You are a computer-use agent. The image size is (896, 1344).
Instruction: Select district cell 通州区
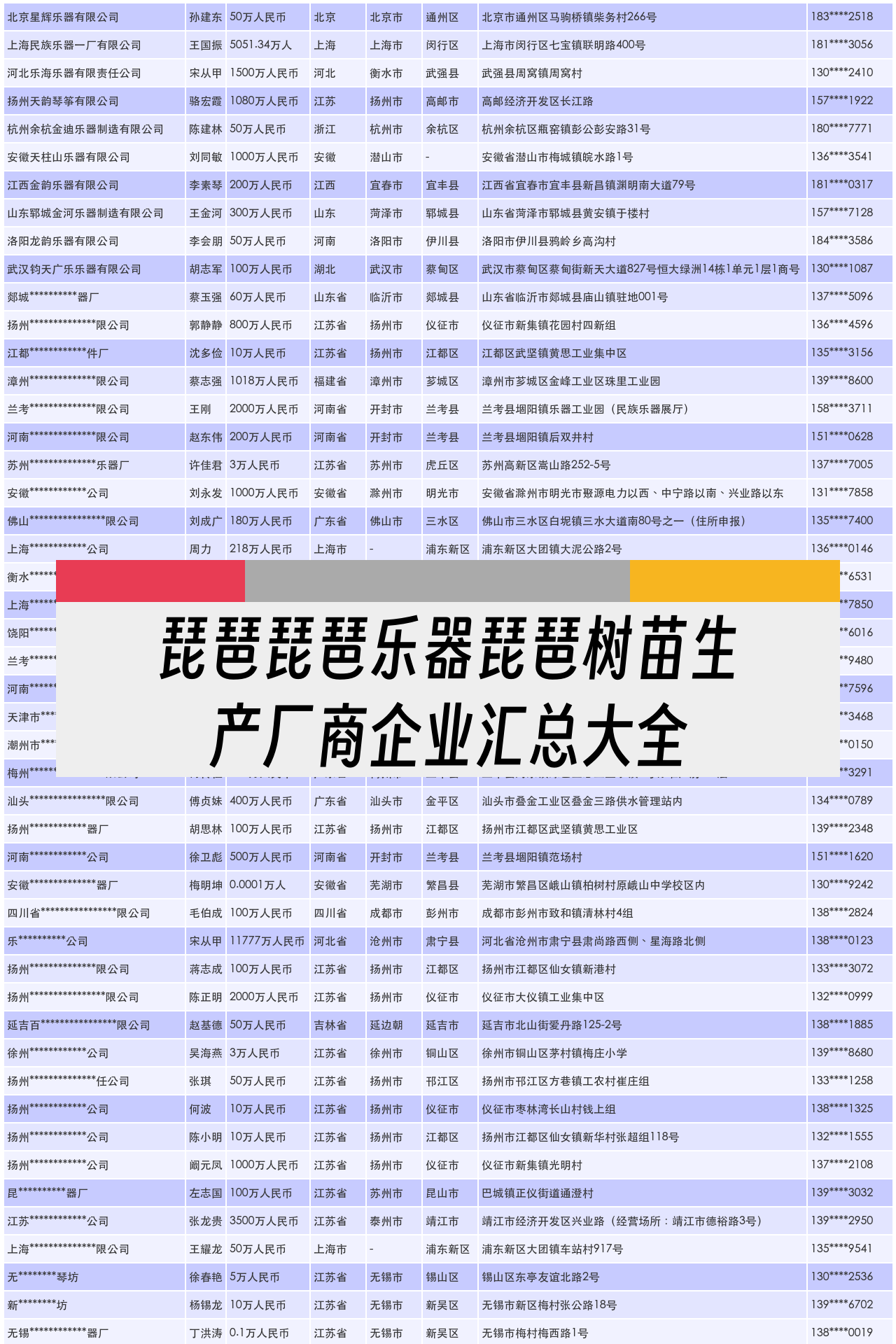pyautogui.click(x=442, y=17)
